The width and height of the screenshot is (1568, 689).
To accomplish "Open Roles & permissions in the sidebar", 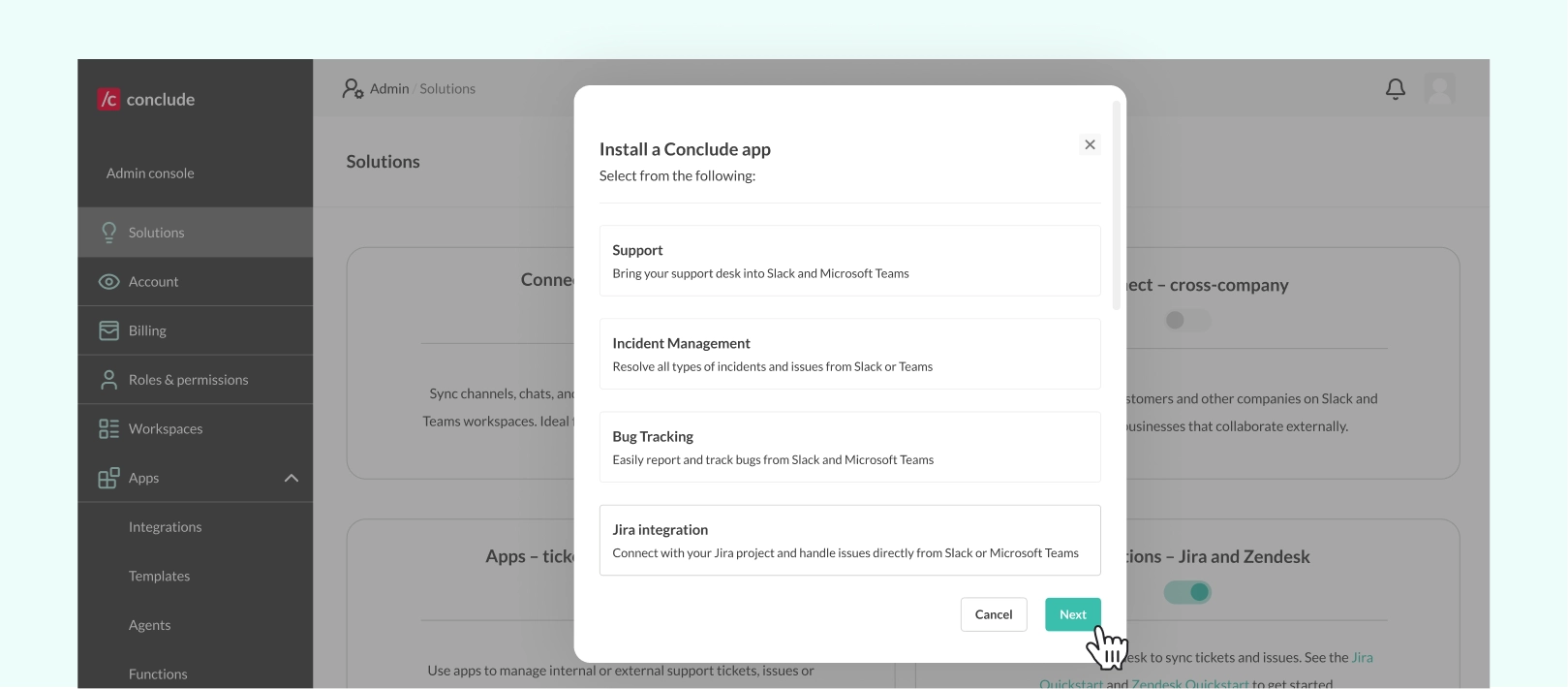I will point(196,380).
